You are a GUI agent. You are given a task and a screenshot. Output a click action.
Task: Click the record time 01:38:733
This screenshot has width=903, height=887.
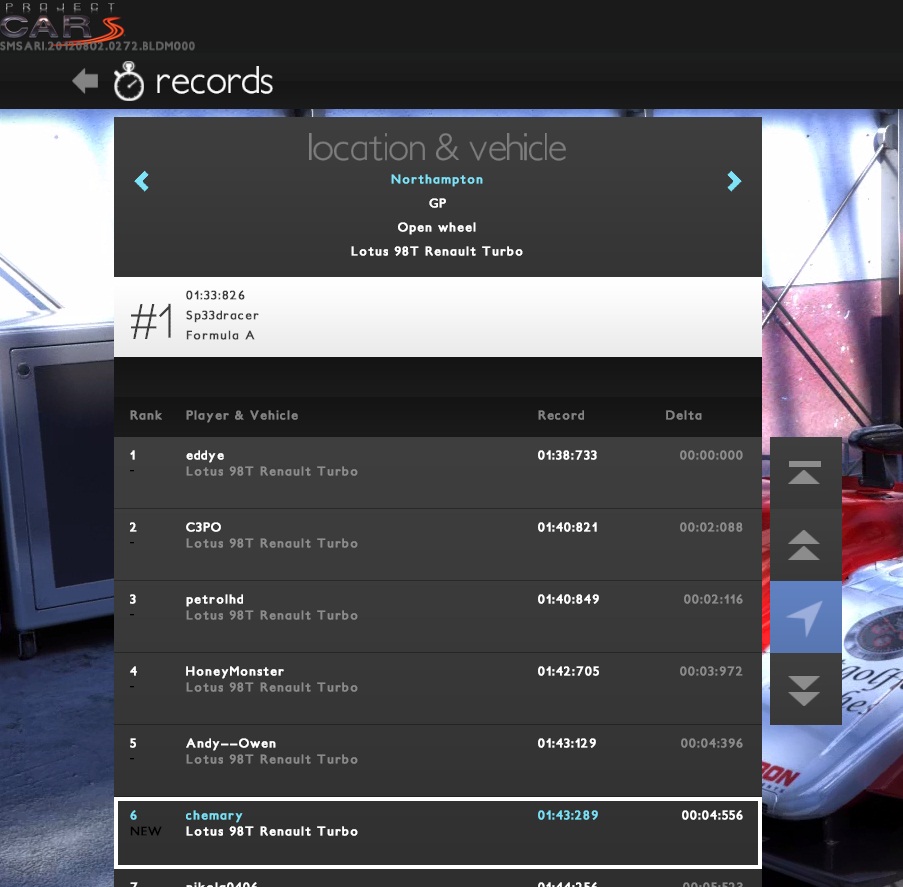(567, 455)
